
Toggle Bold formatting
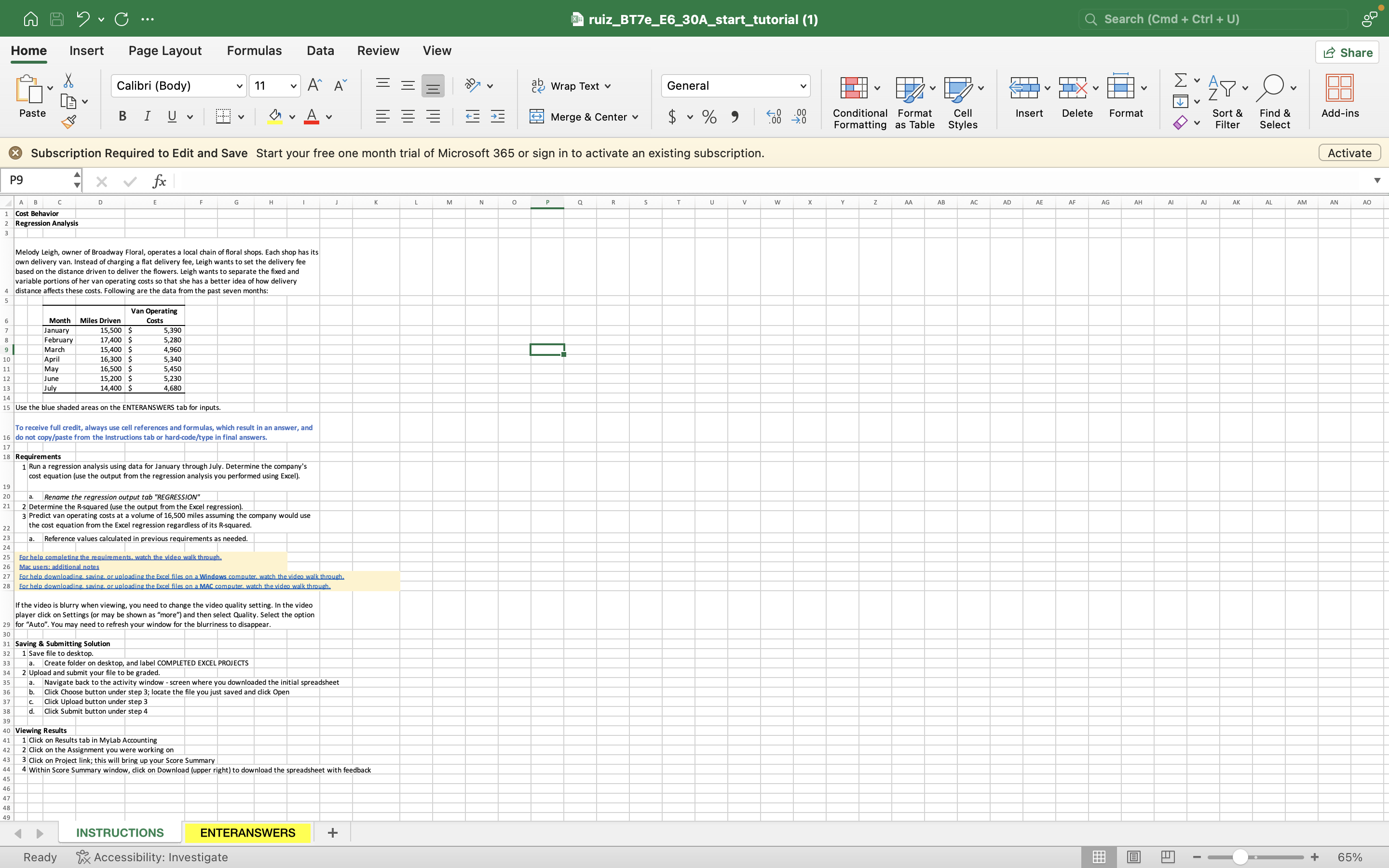pos(122,117)
